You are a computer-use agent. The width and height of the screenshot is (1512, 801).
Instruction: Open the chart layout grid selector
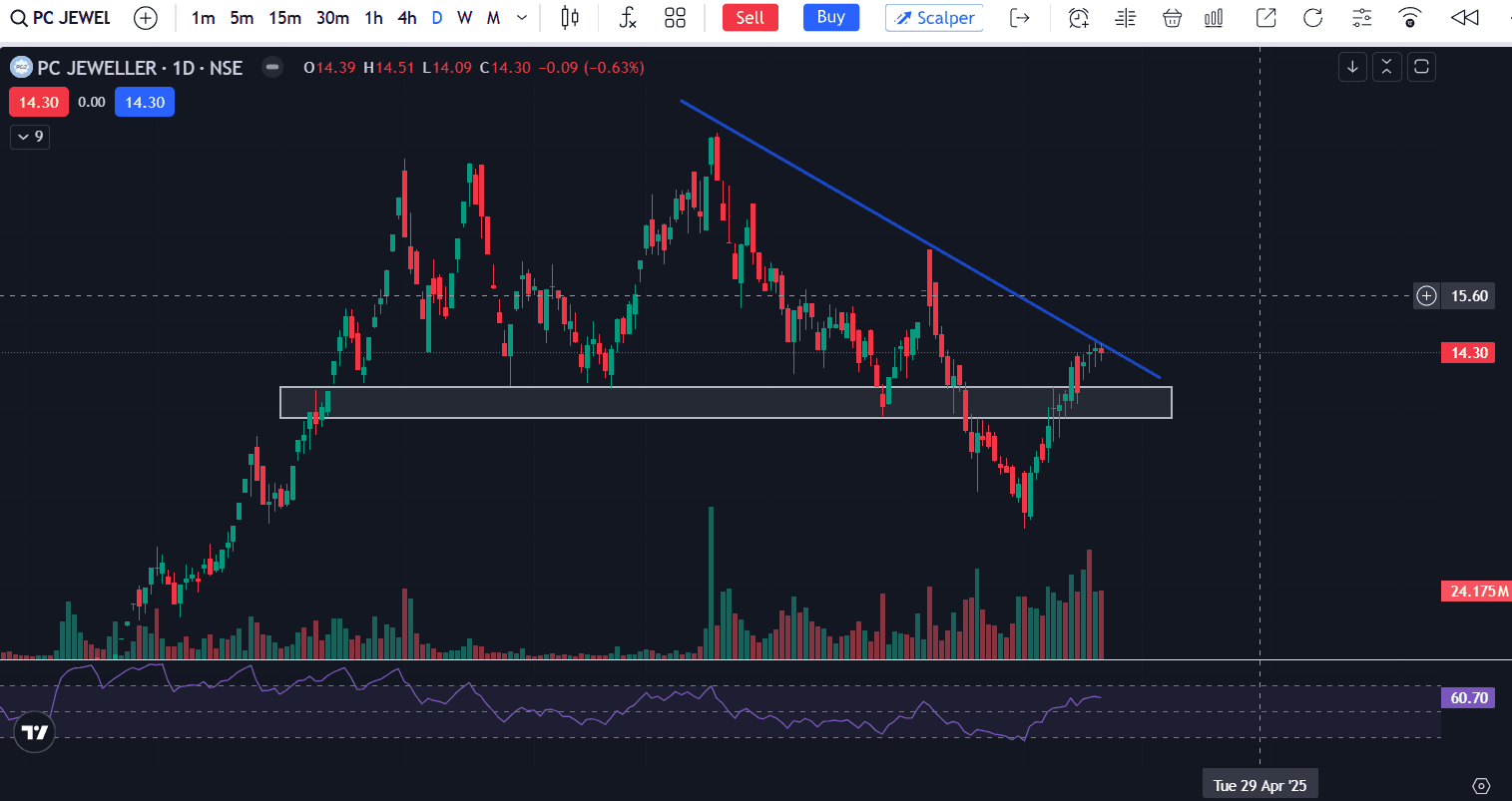pyautogui.click(x=676, y=18)
